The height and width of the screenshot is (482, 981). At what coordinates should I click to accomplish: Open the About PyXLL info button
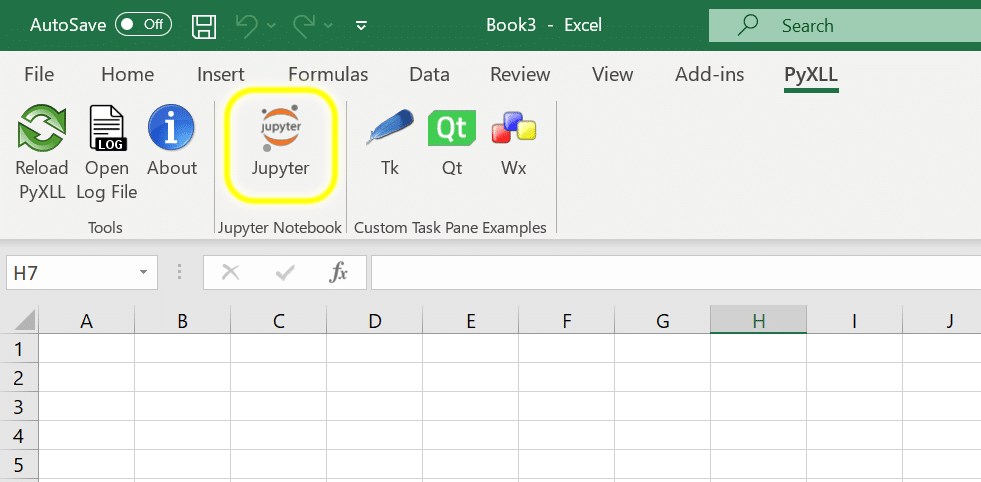click(x=171, y=130)
